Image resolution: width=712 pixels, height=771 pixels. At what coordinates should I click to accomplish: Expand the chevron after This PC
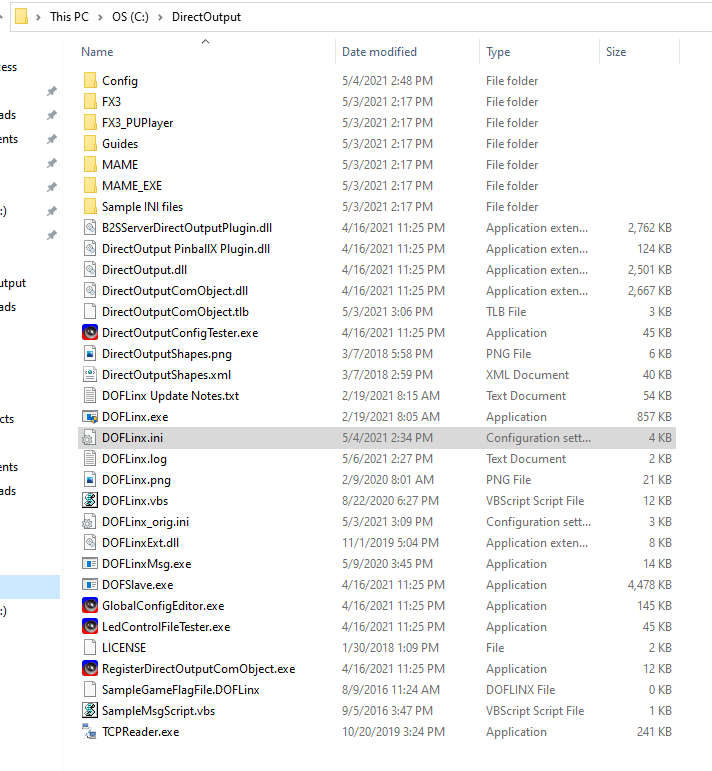(100, 17)
